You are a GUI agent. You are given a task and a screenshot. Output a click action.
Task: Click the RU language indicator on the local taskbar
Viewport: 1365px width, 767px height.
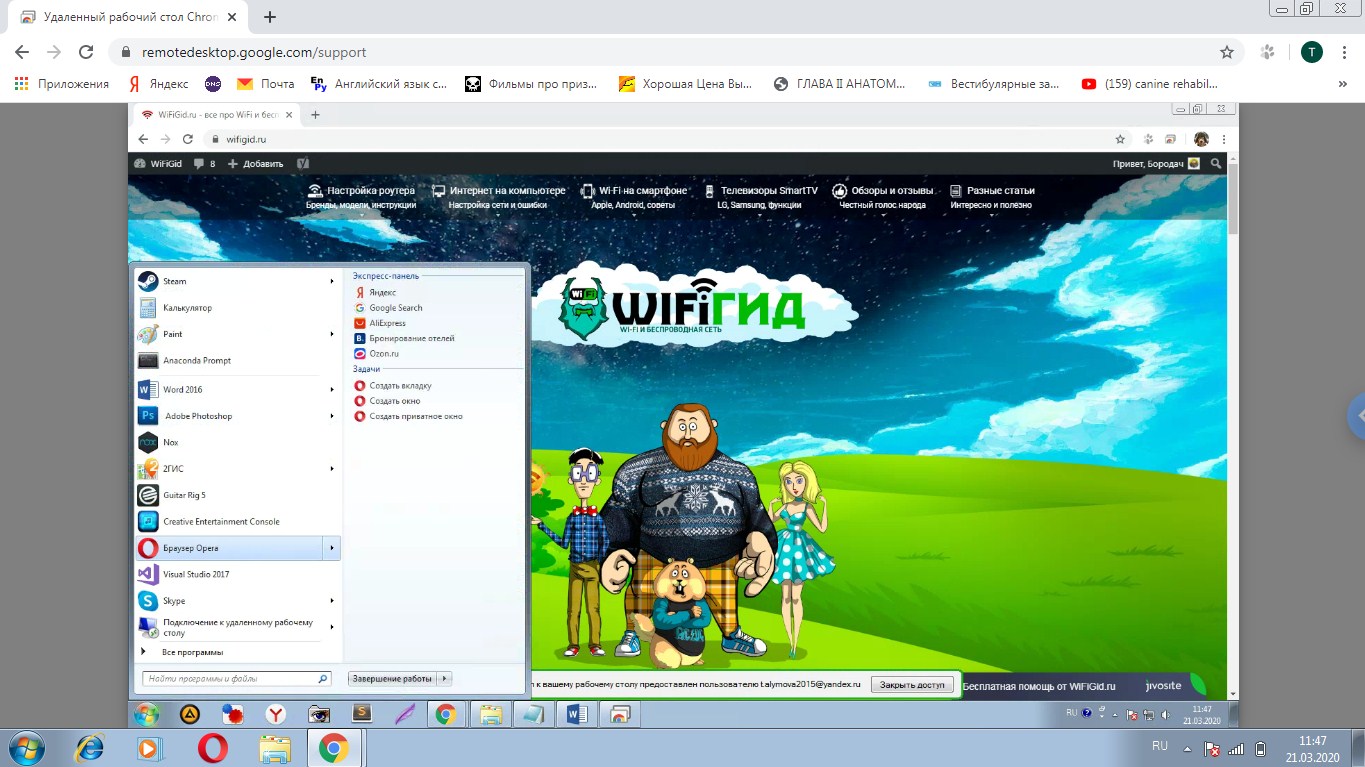[1160, 746]
